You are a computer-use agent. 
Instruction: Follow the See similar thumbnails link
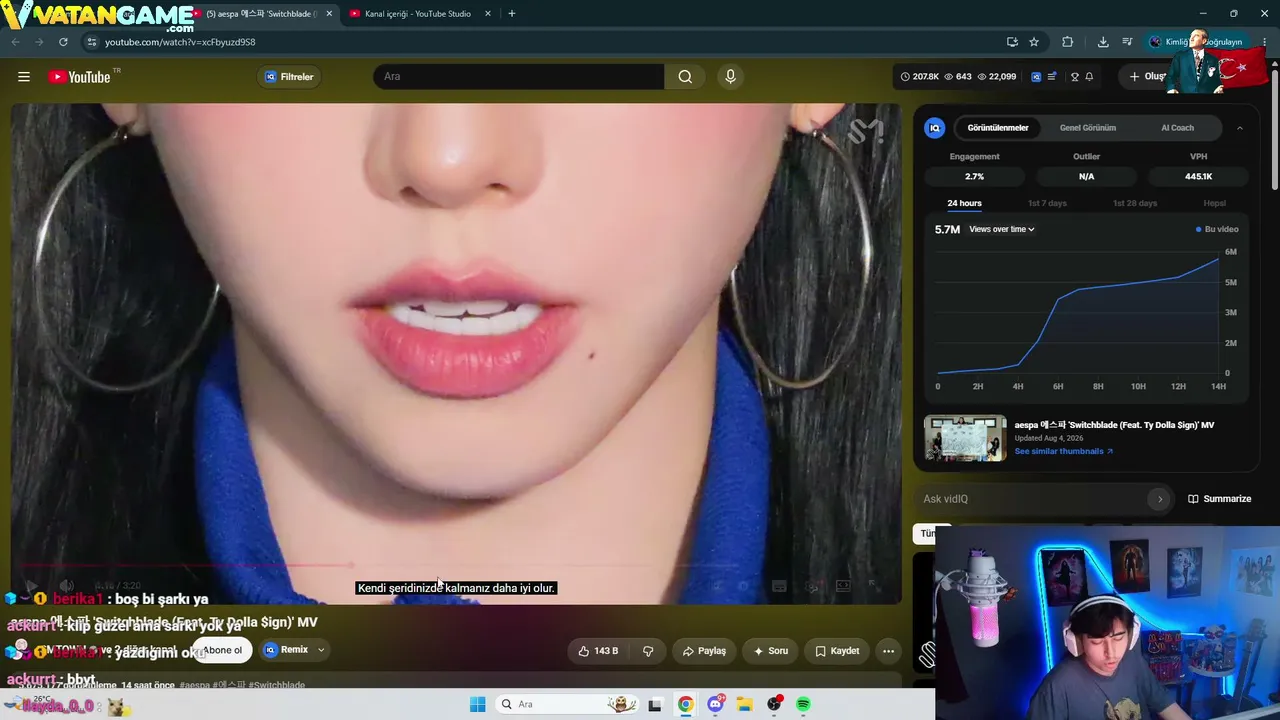1063,451
